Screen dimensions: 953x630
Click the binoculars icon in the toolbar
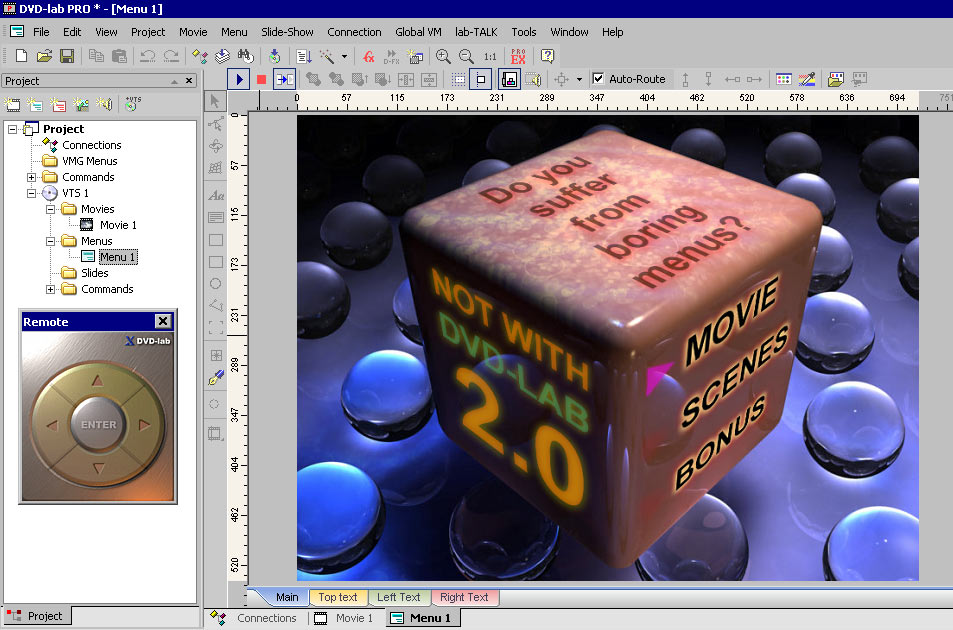click(x=246, y=56)
